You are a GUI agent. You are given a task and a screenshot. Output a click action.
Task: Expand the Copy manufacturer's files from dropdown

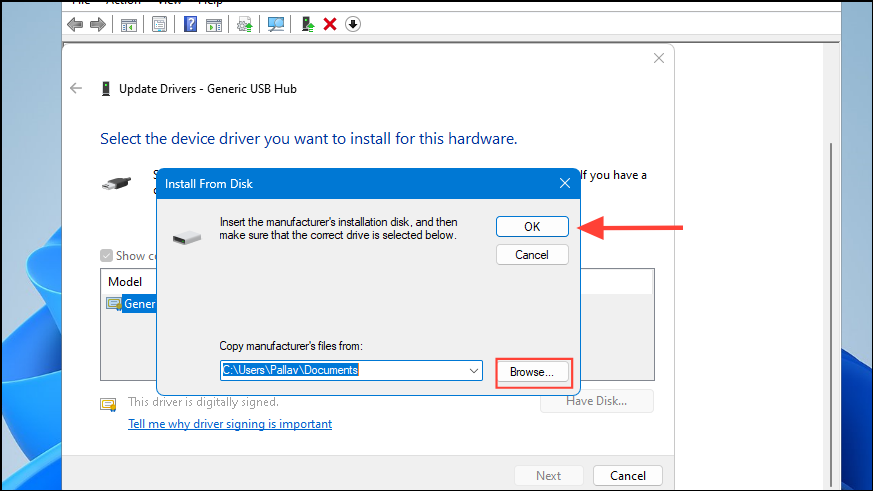click(473, 370)
